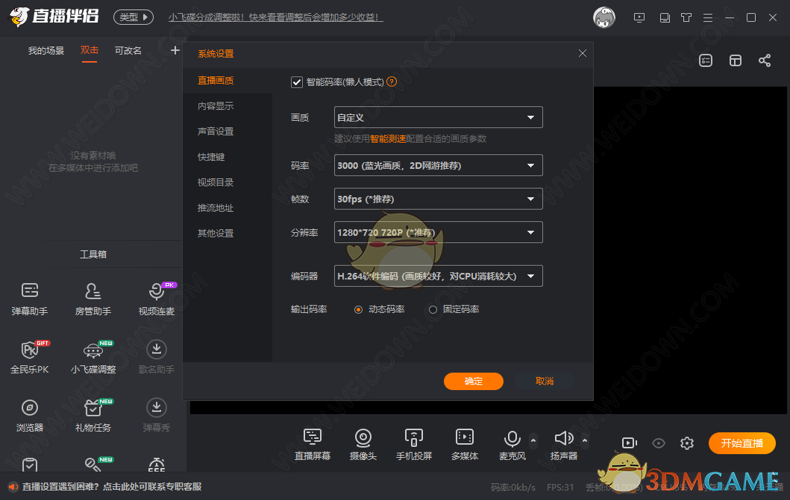Click the skin shirt icon in title bar

(686, 18)
